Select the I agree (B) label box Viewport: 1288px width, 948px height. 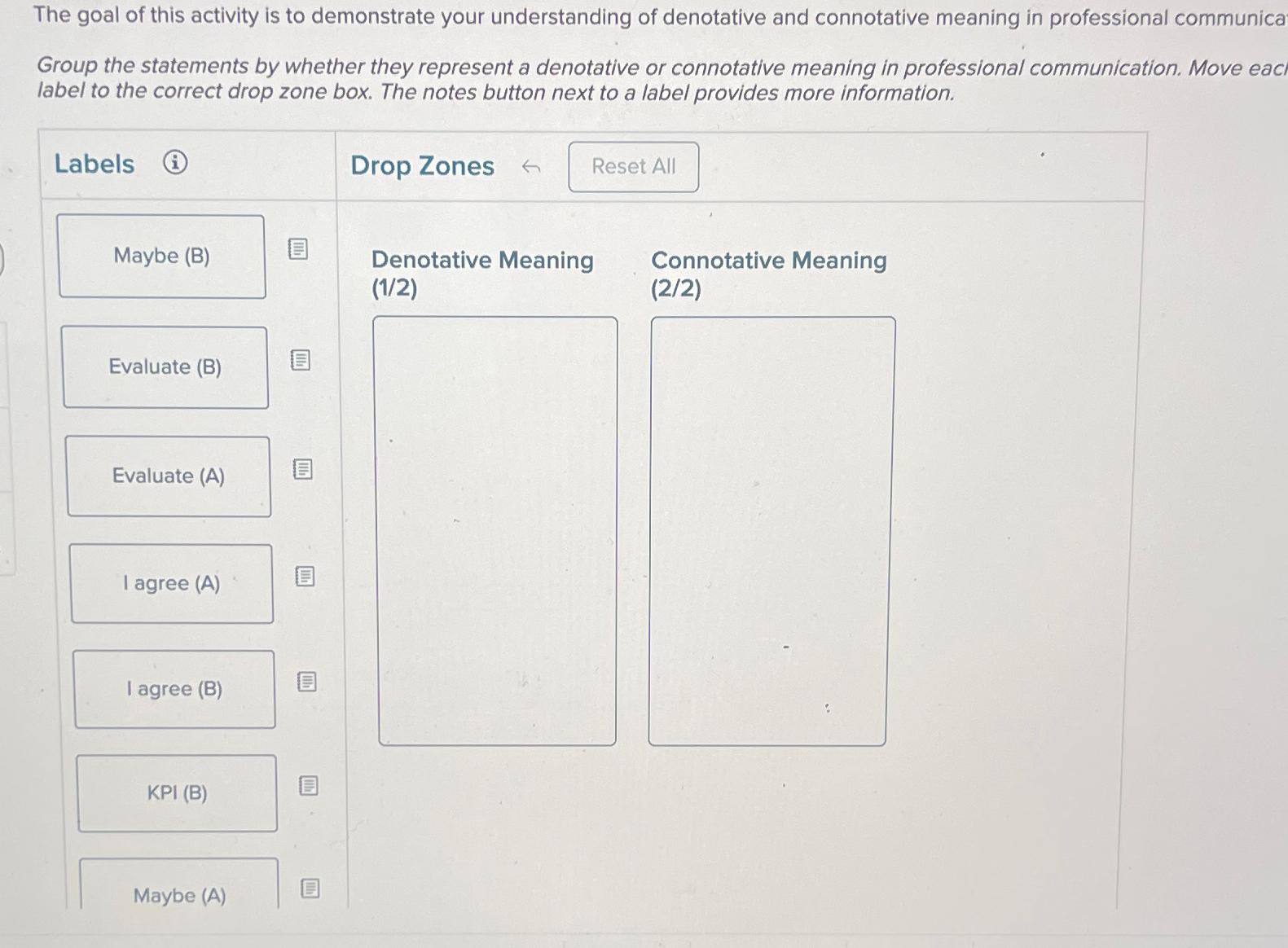pos(174,688)
